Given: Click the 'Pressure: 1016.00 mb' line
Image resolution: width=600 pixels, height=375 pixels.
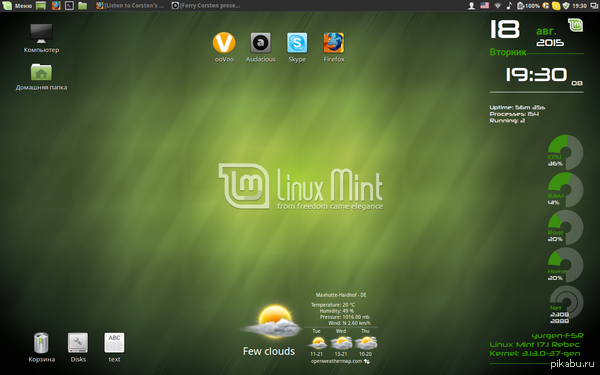Looking at the screenshot, I should [x=345, y=317].
